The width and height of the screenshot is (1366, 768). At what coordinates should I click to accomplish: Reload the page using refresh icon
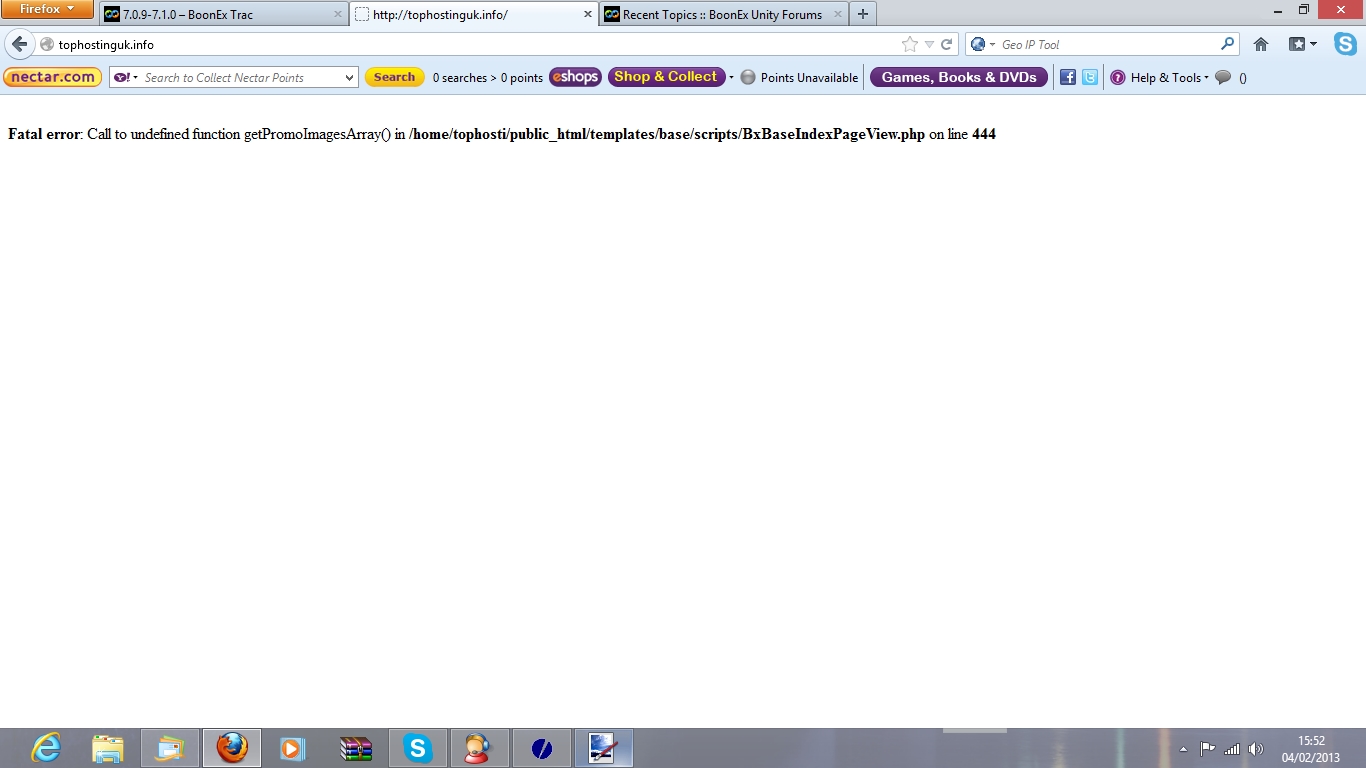pyautogui.click(x=946, y=45)
